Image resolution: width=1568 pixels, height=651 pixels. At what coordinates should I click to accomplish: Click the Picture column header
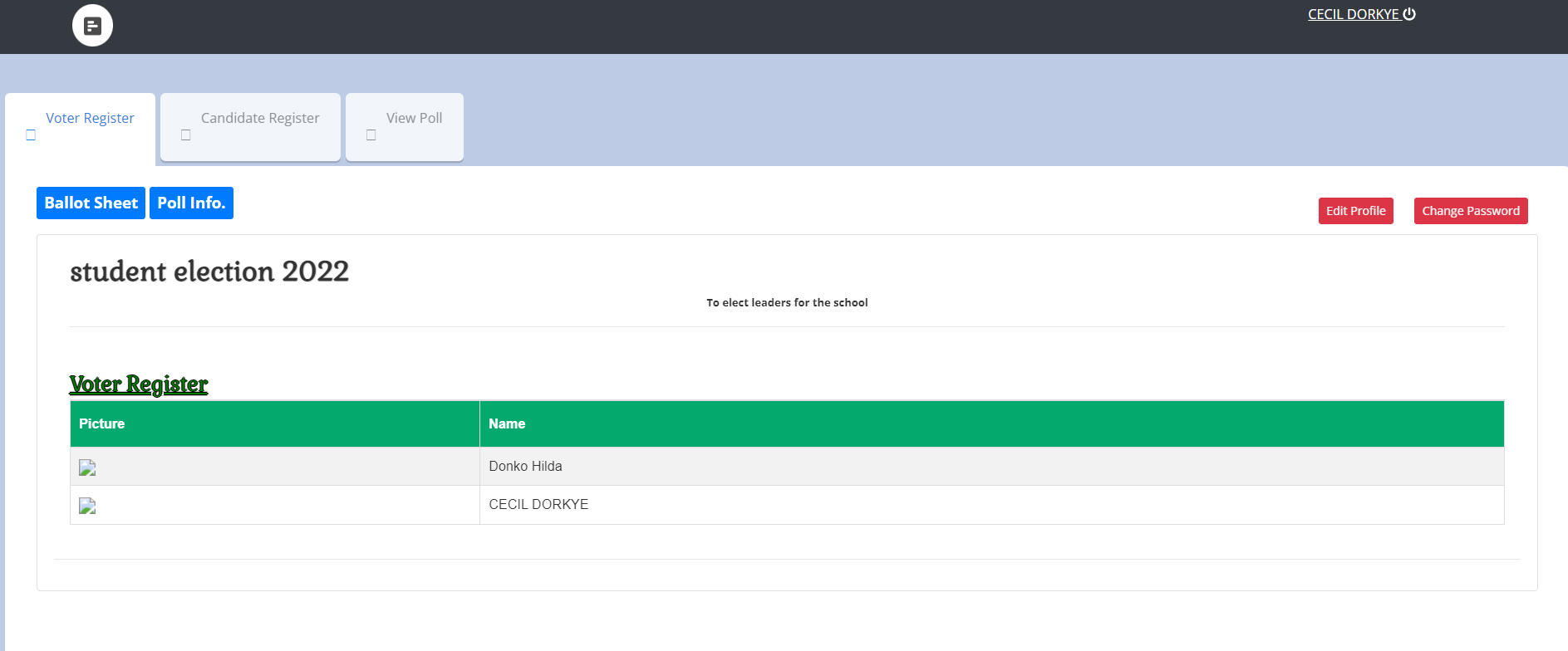point(101,423)
